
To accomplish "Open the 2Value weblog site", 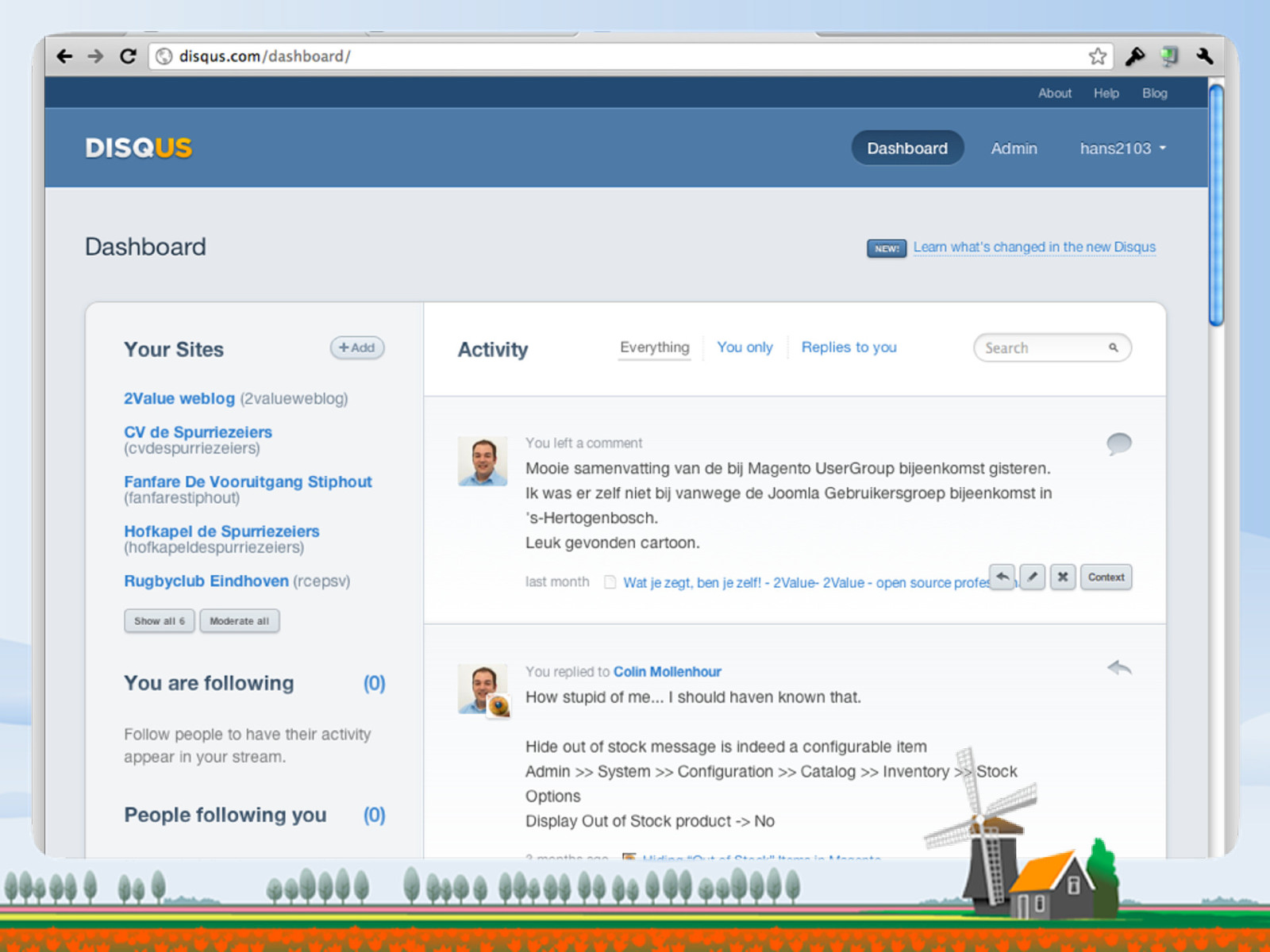I will 179,398.
